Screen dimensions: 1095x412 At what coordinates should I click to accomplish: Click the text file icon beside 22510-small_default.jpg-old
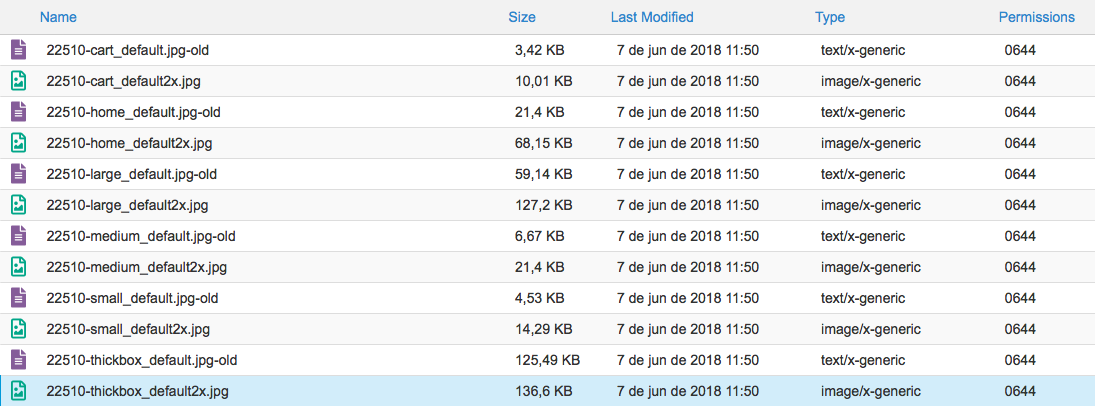pos(18,298)
